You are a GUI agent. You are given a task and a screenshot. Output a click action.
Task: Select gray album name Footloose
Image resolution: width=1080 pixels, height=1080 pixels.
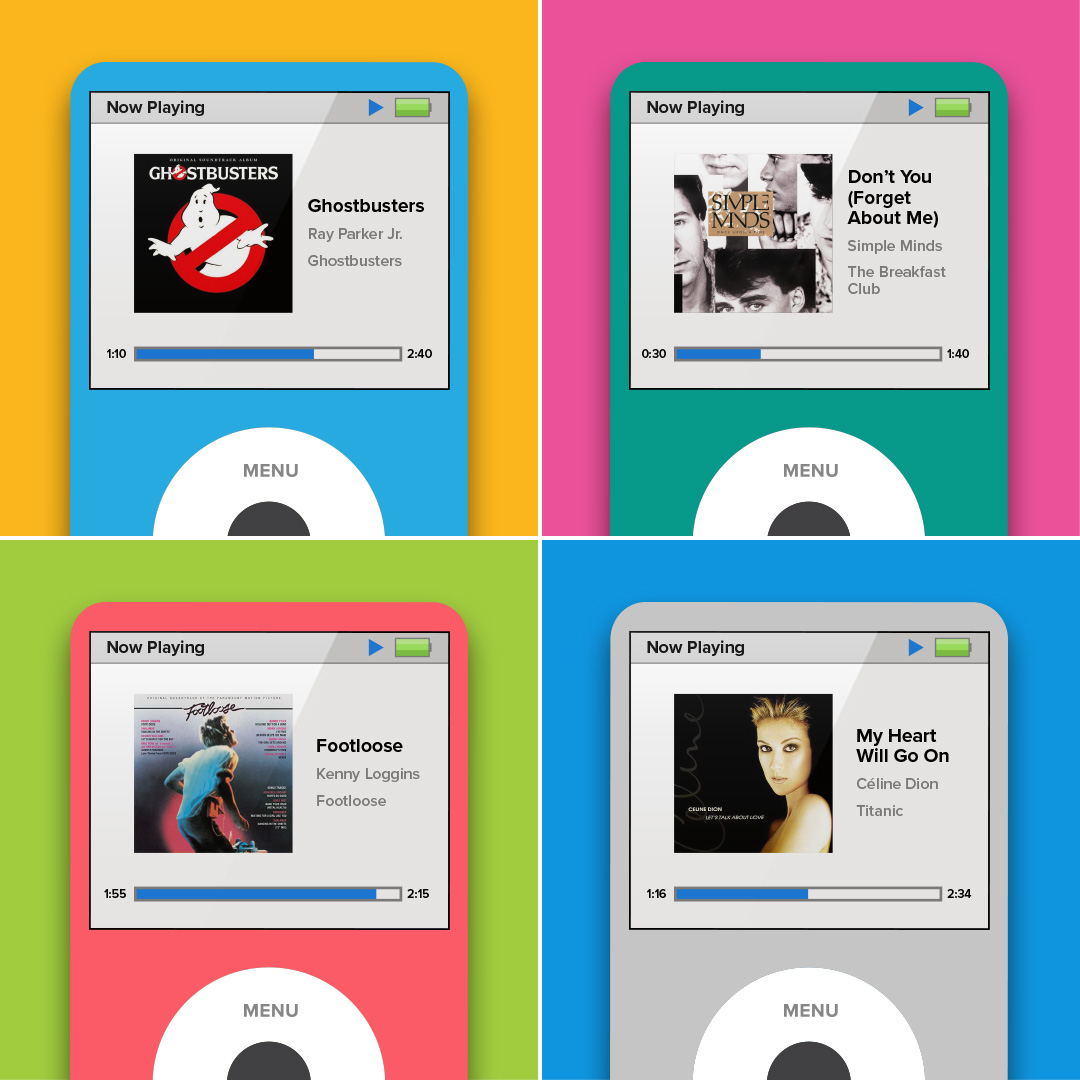coord(351,801)
